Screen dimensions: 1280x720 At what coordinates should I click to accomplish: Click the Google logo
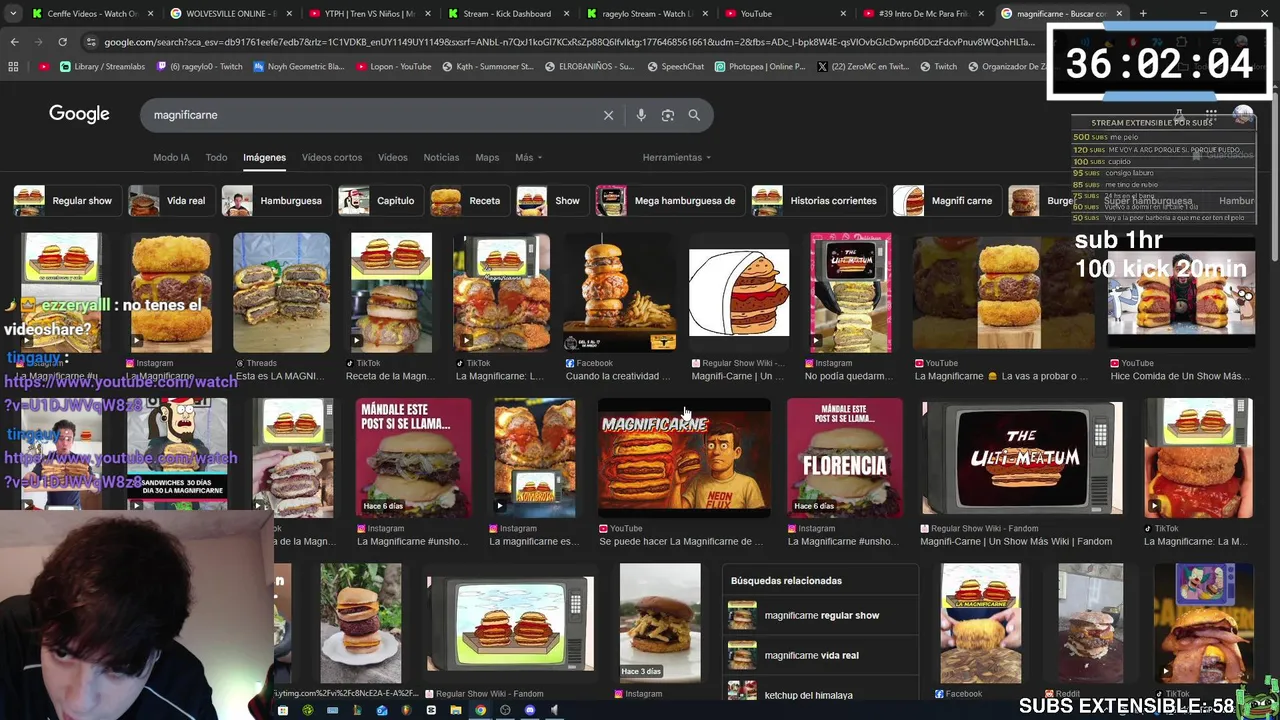79,114
